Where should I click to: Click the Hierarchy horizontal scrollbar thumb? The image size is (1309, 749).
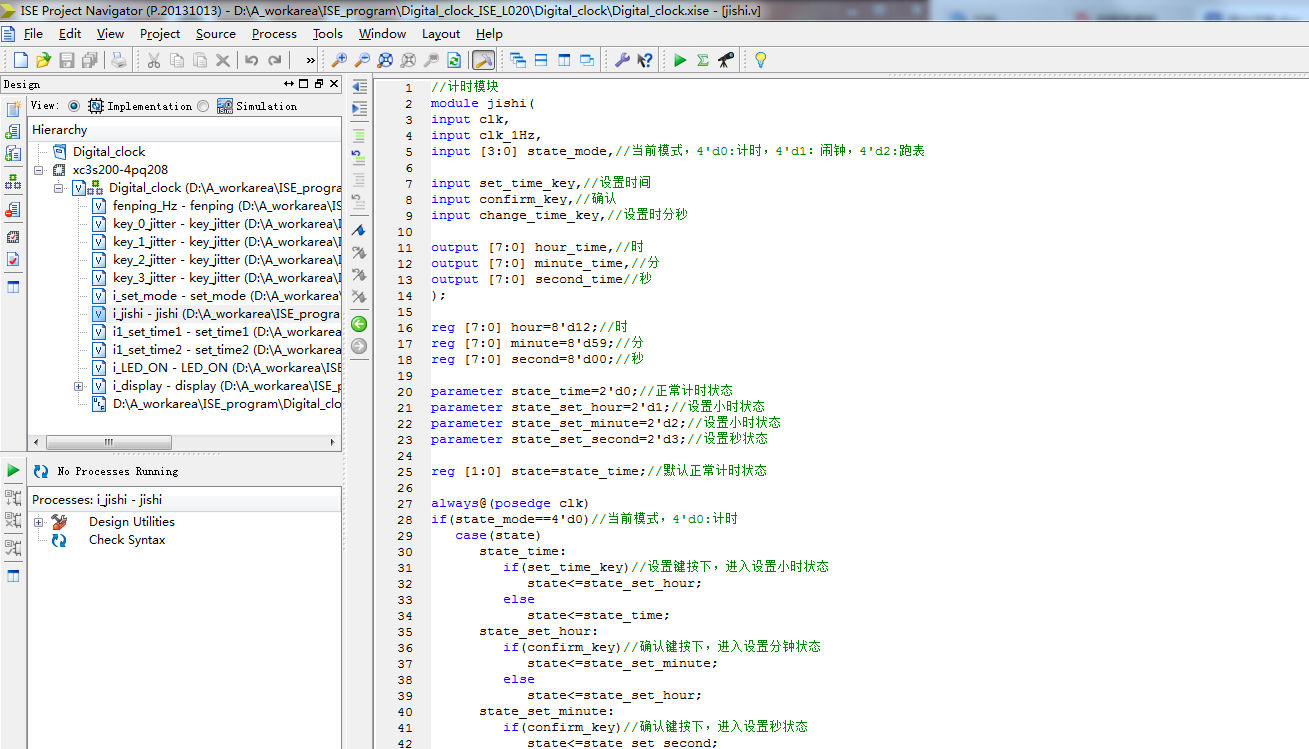pos(110,442)
